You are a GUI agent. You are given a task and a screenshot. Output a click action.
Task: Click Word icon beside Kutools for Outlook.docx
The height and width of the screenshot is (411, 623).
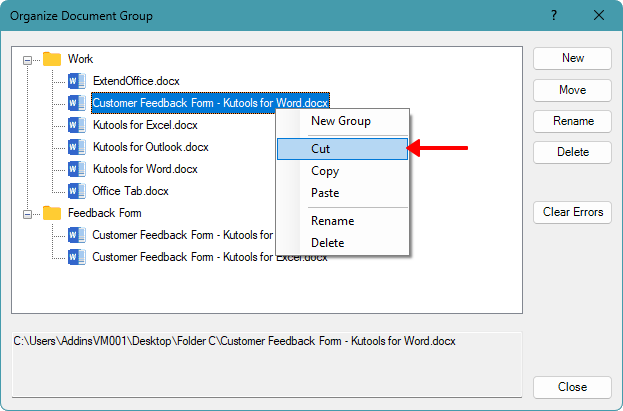point(77,147)
